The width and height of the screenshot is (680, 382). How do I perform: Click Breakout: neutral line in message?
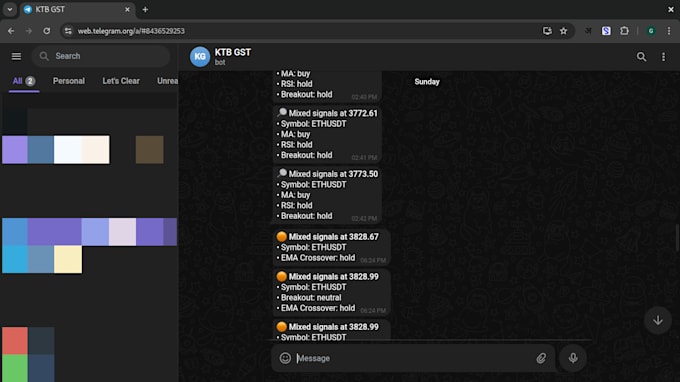tap(311, 298)
